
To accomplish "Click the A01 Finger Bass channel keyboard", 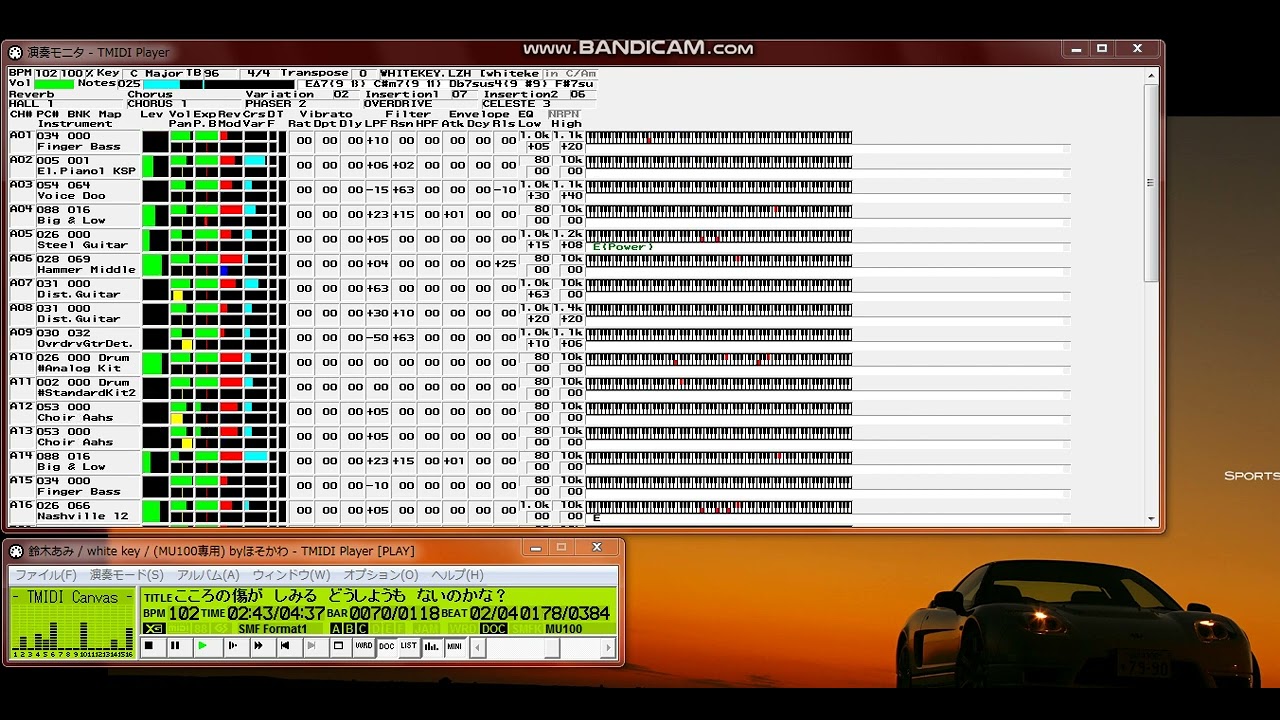I will [x=718, y=137].
